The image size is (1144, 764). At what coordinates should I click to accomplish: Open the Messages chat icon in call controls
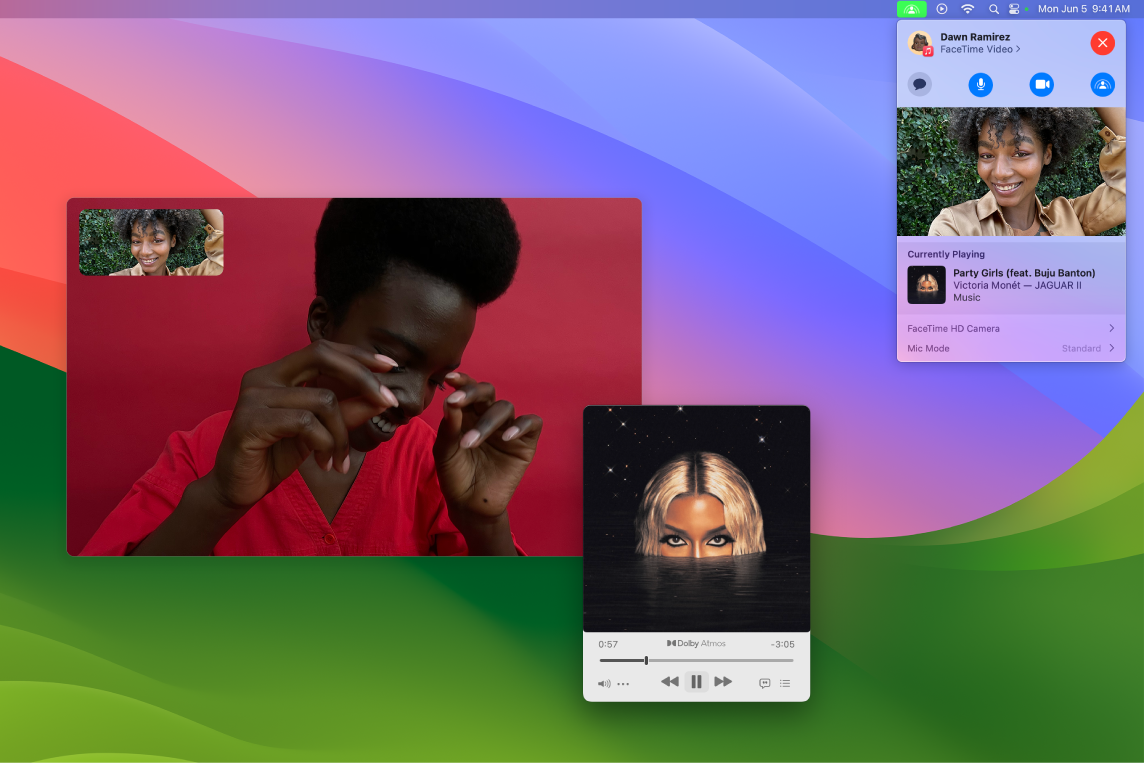(919, 84)
